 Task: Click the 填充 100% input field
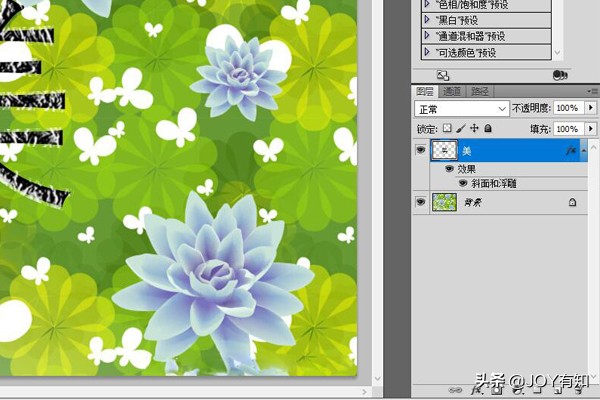568,129
